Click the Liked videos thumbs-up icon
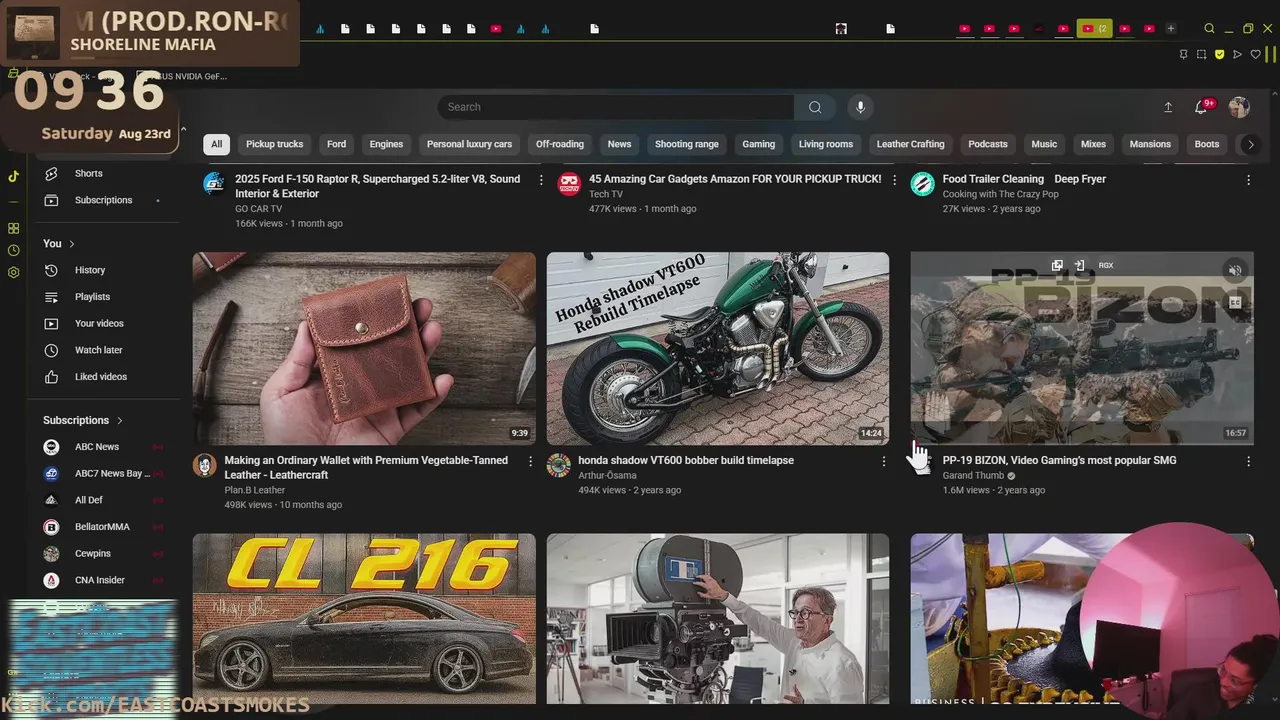The image size is (1280, 720). (x=52, y=377)
